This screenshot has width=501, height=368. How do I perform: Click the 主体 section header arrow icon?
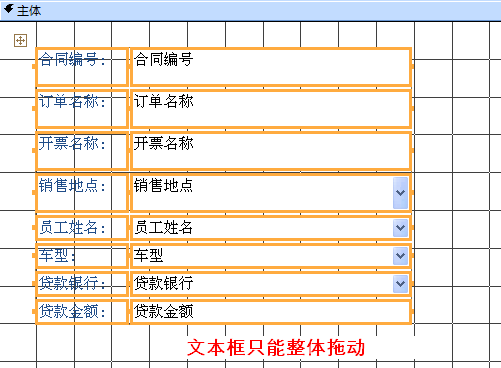(8, 9)
